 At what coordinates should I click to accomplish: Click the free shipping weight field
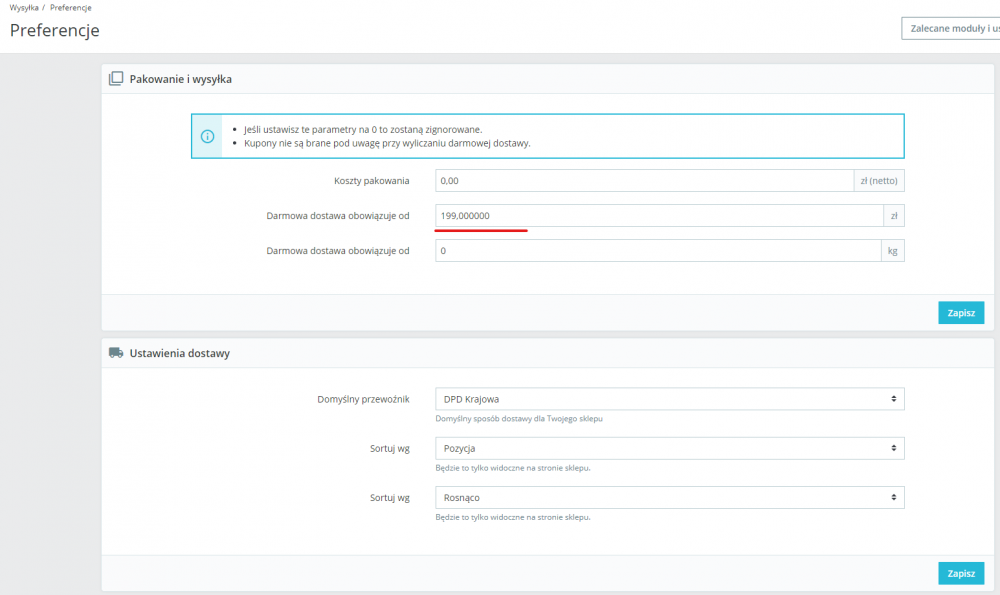(658, 251)
